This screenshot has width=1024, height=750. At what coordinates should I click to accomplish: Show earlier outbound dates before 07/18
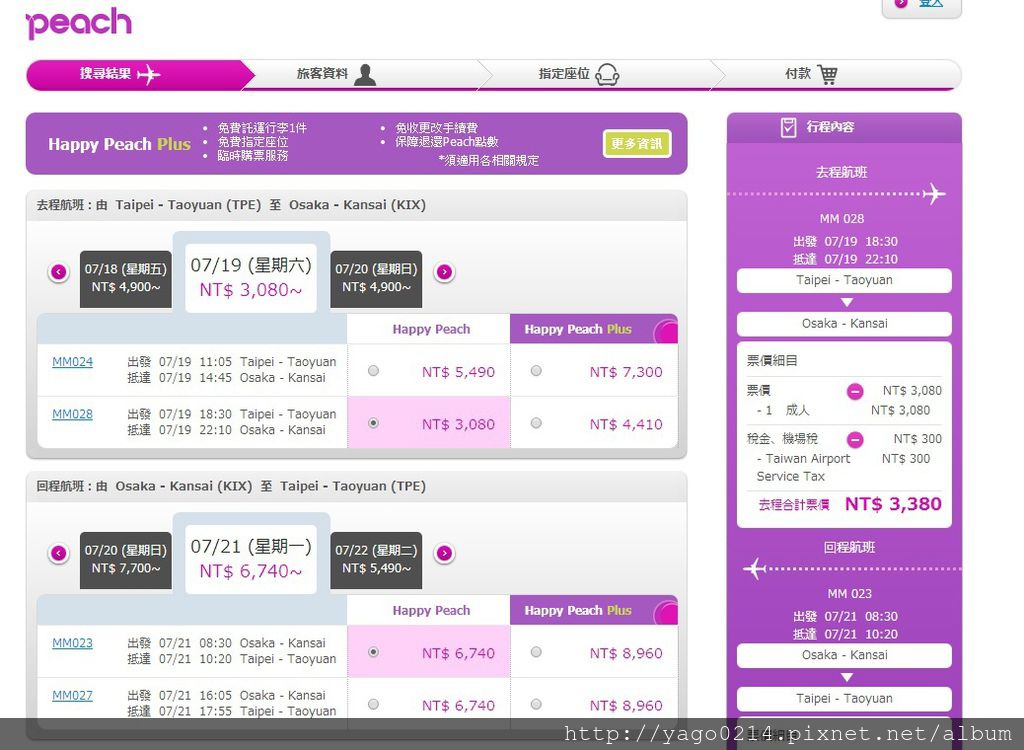click(58, 272)
